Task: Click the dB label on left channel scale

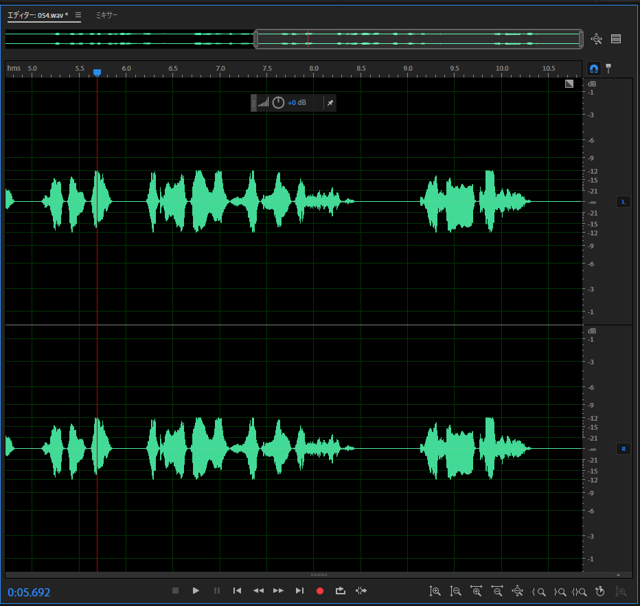Action: 592,84
